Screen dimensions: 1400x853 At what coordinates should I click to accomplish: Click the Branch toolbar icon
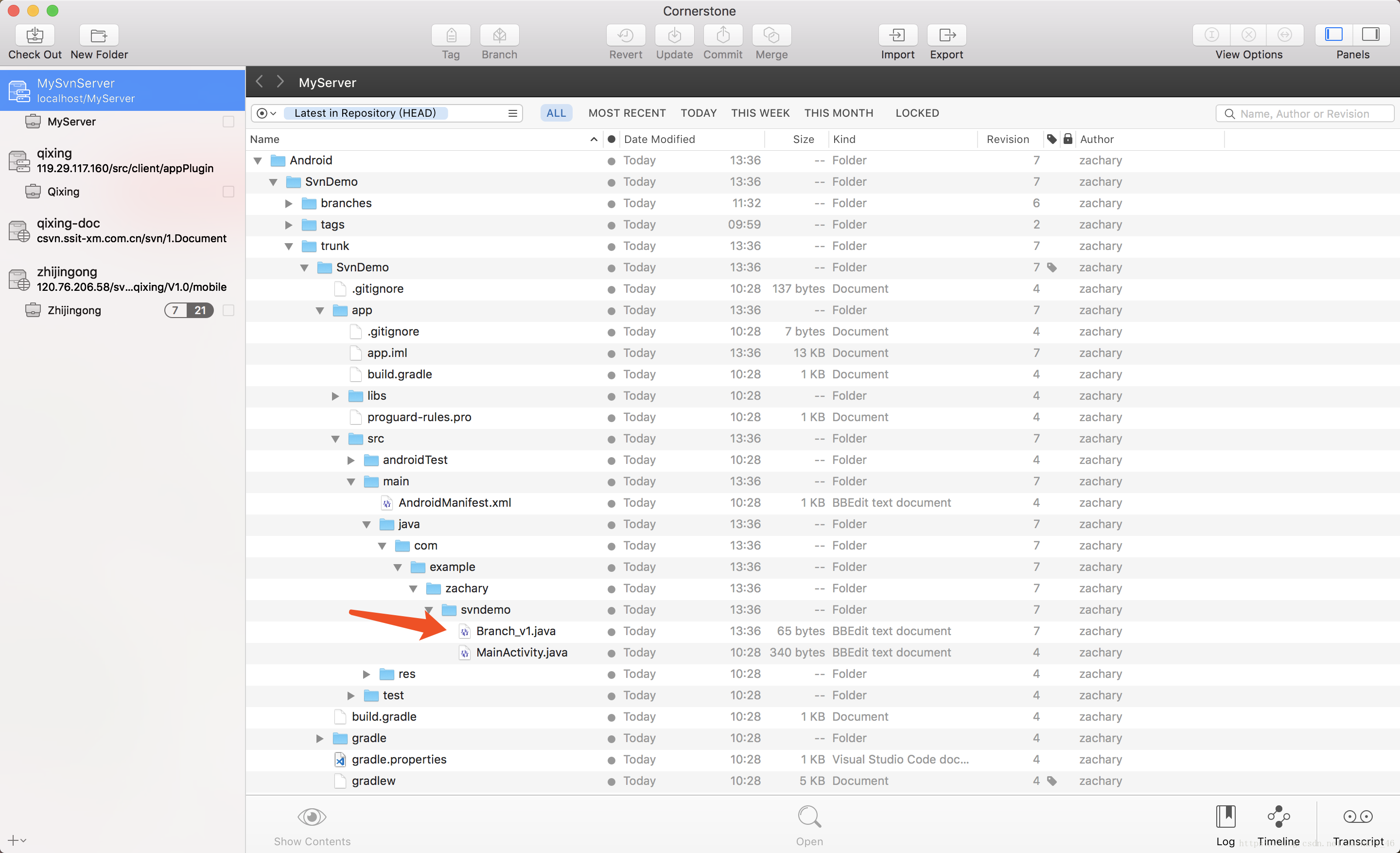coord(499,35)
